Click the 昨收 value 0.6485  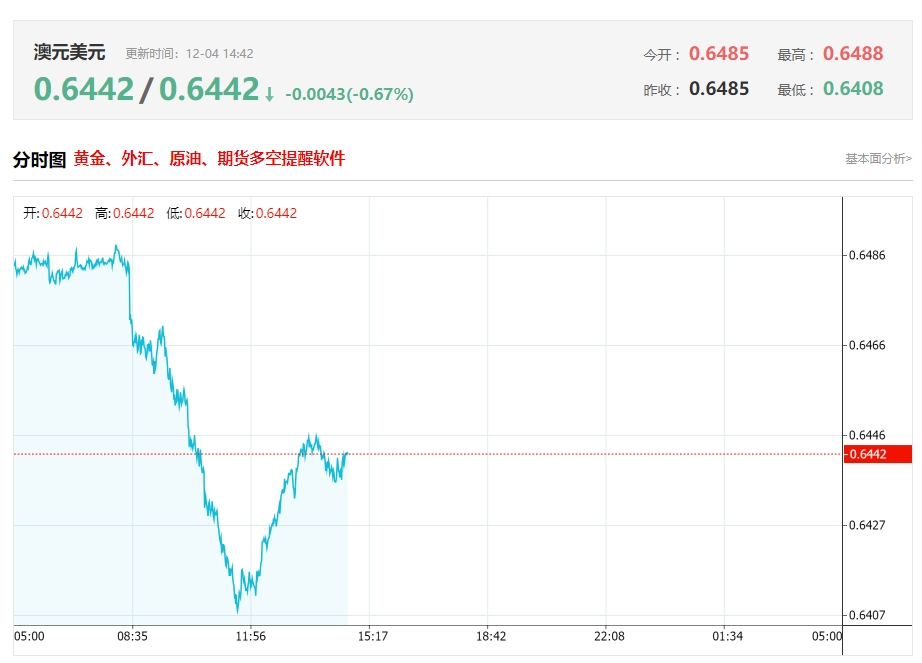pos(718,89)
